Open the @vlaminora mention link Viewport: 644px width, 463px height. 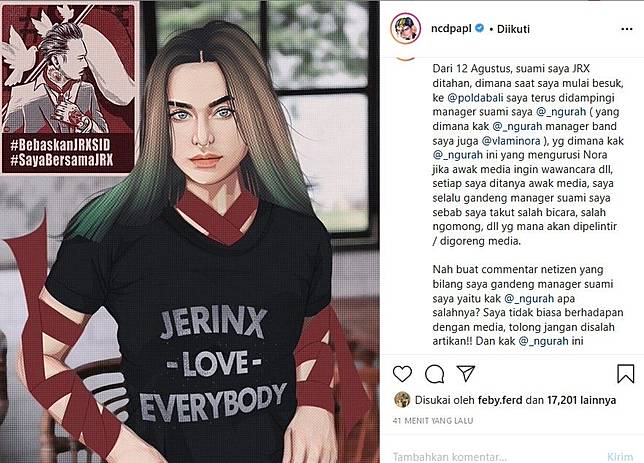click(511, 141)
